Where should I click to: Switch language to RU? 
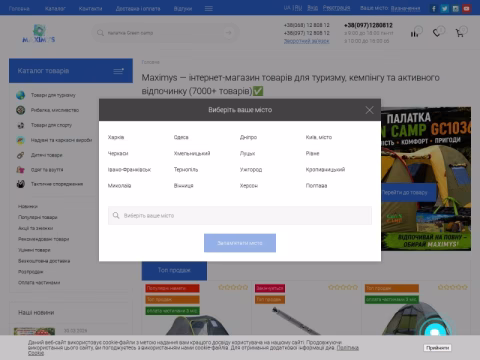[298, 8]
